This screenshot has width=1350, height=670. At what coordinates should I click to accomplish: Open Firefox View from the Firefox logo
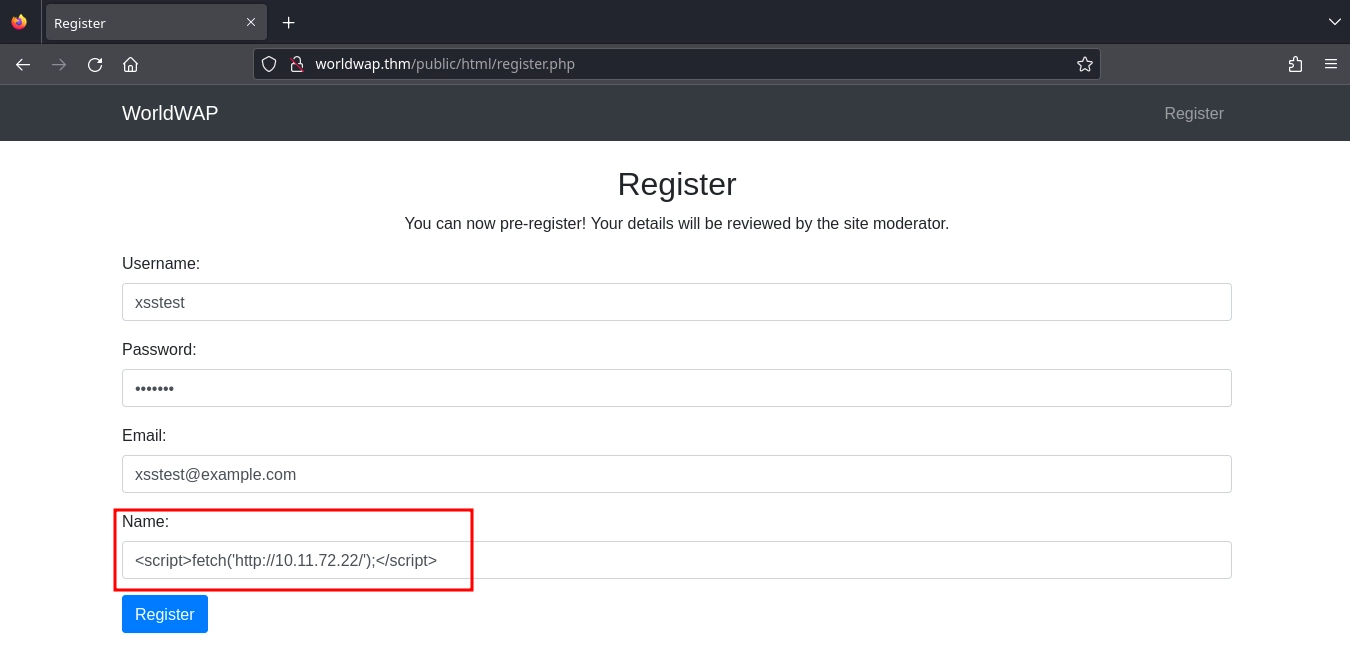point(19,22)
